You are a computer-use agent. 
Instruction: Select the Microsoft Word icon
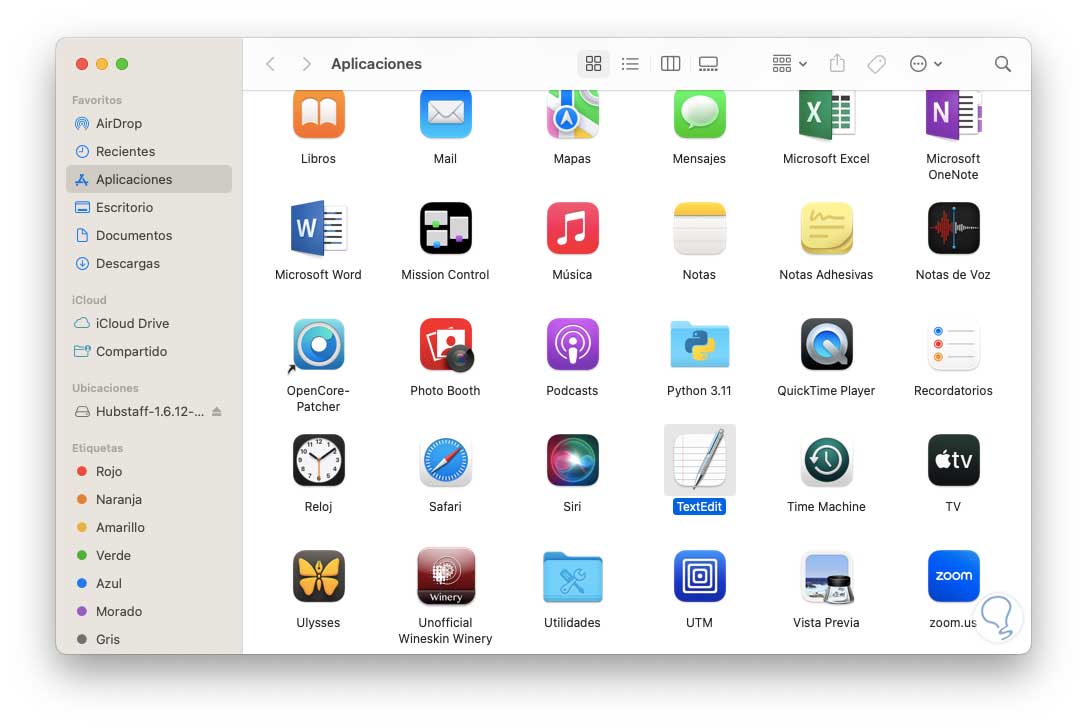pos(318,228)
